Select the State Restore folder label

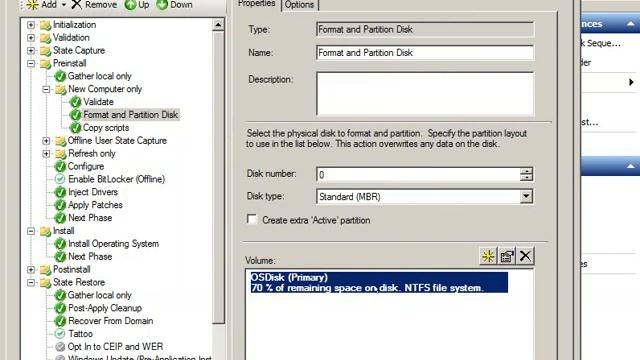(x=79, y=282)
